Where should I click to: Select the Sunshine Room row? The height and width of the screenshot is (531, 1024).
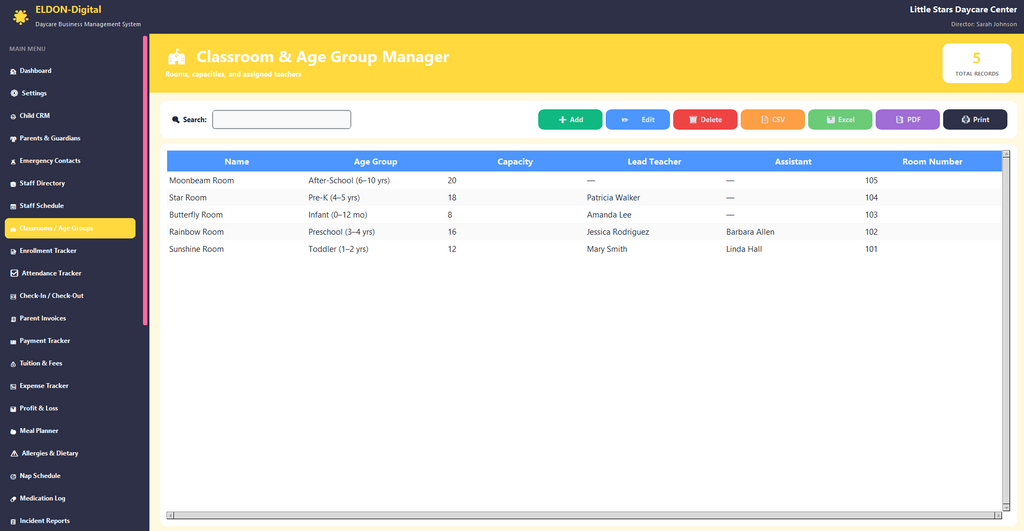(x=584, y=249)
